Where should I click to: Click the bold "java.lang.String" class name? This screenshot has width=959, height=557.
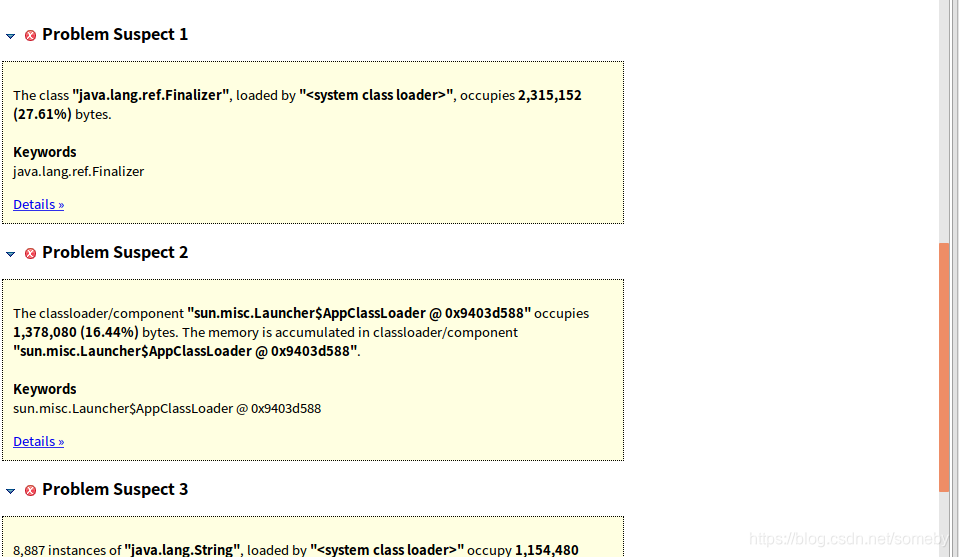coord(182,550)
